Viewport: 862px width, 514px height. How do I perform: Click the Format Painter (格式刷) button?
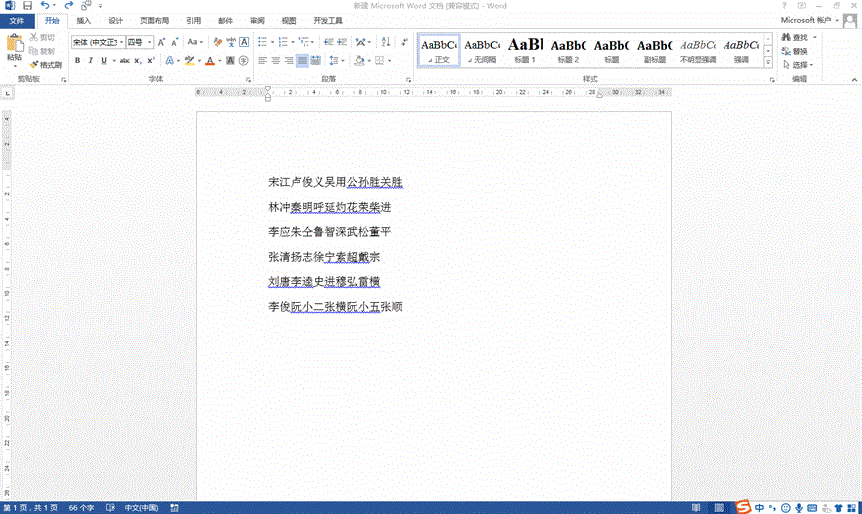[44, 64]
